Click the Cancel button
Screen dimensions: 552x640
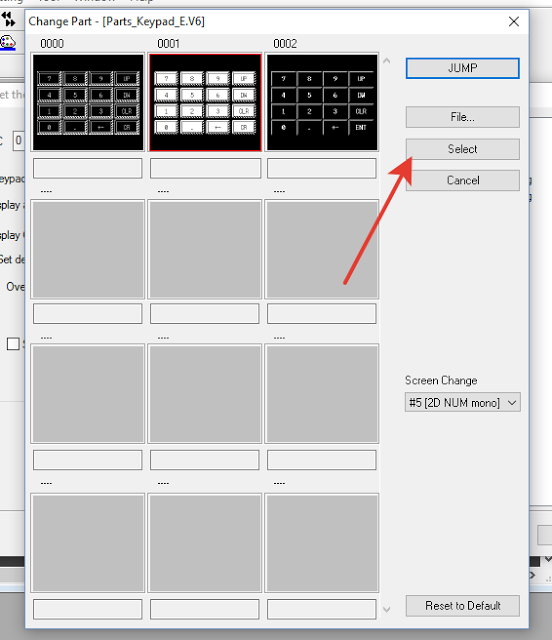(463, 180)
